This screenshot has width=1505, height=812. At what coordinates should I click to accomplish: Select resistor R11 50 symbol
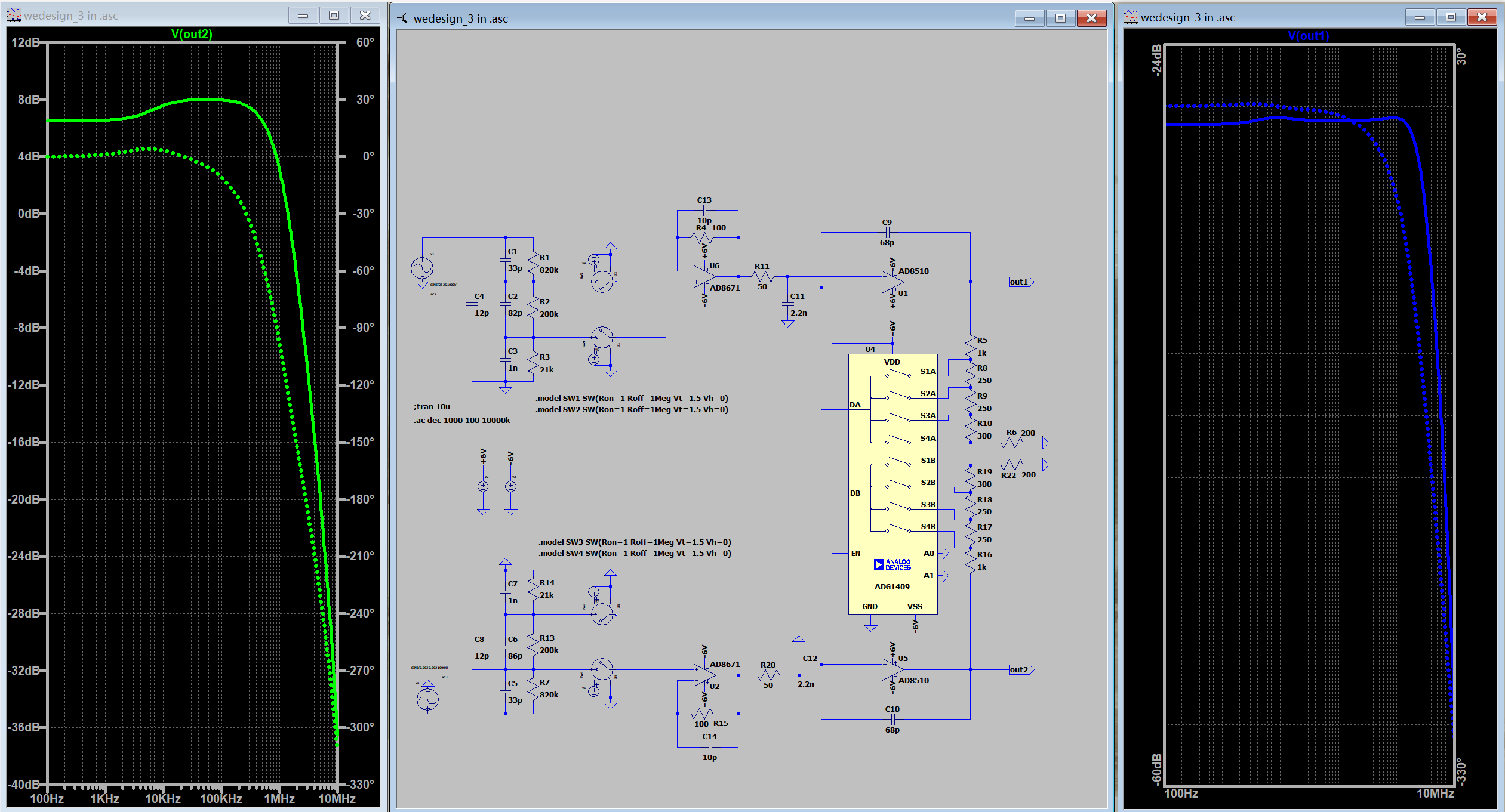[x=762, y=276]
